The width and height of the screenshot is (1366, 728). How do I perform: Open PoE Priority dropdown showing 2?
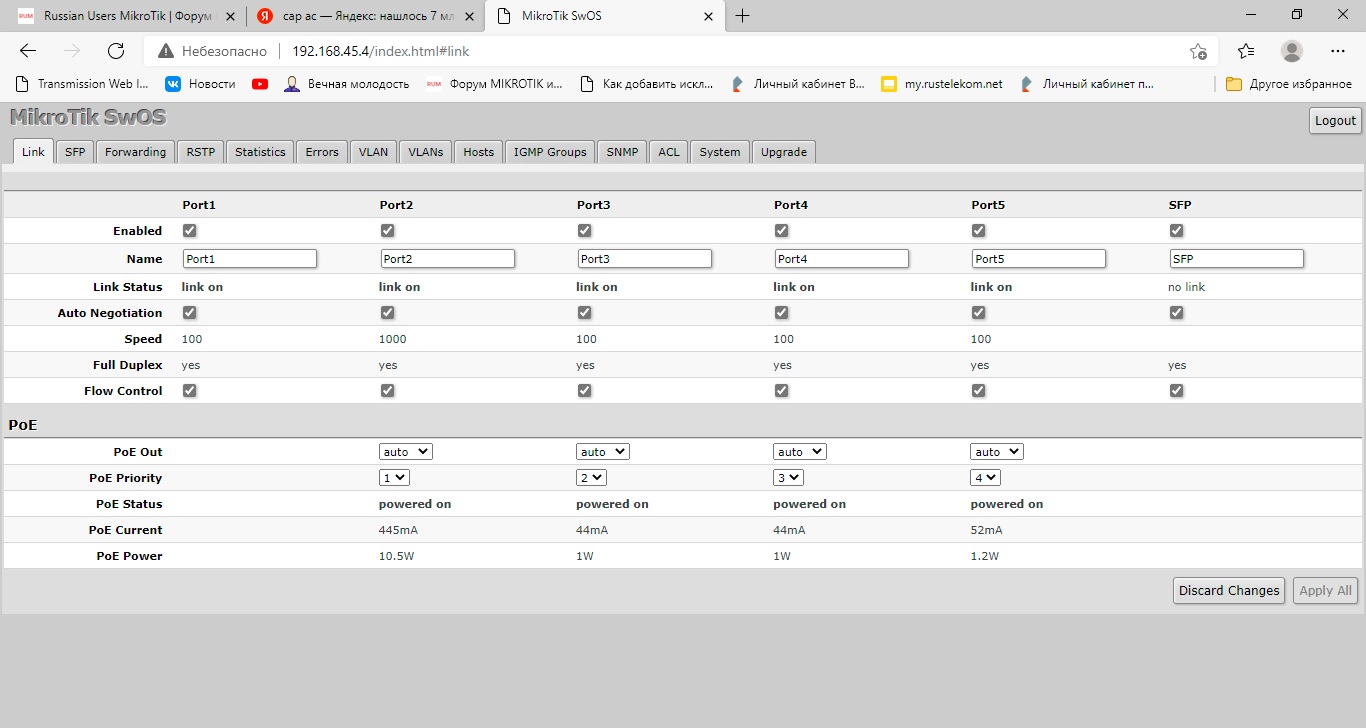[591, 478]
